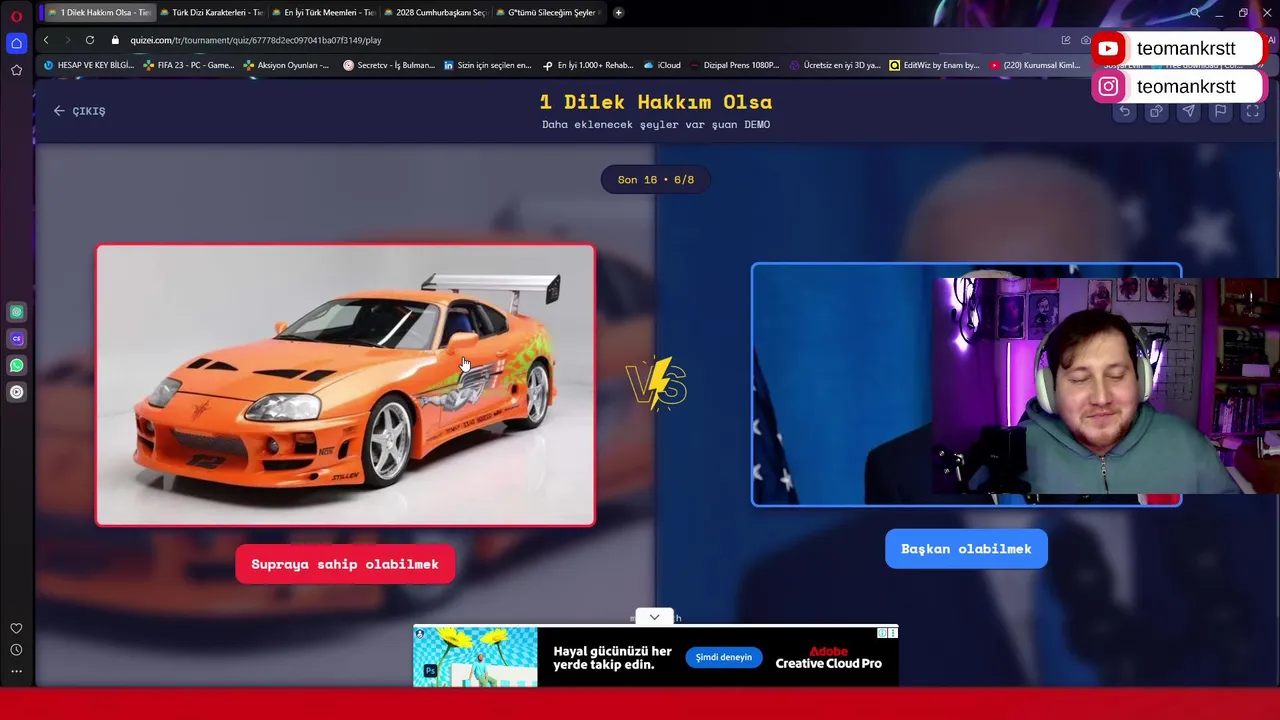
Task: Click the copy icon in quiz toolbar
Action: pyautogui.click(x=1156, y=111)
